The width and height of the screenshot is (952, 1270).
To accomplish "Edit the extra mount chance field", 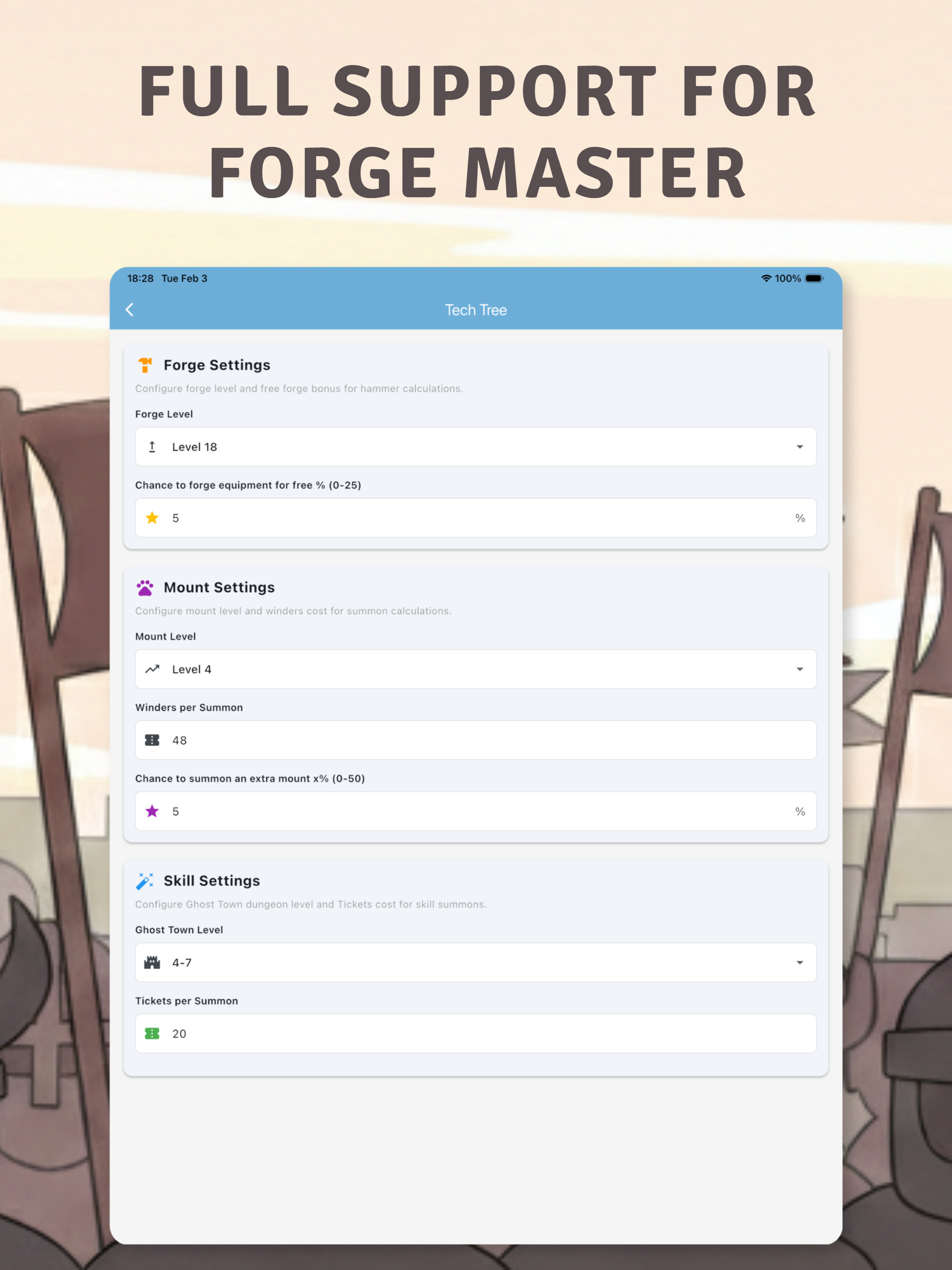I will pos(476,811).
